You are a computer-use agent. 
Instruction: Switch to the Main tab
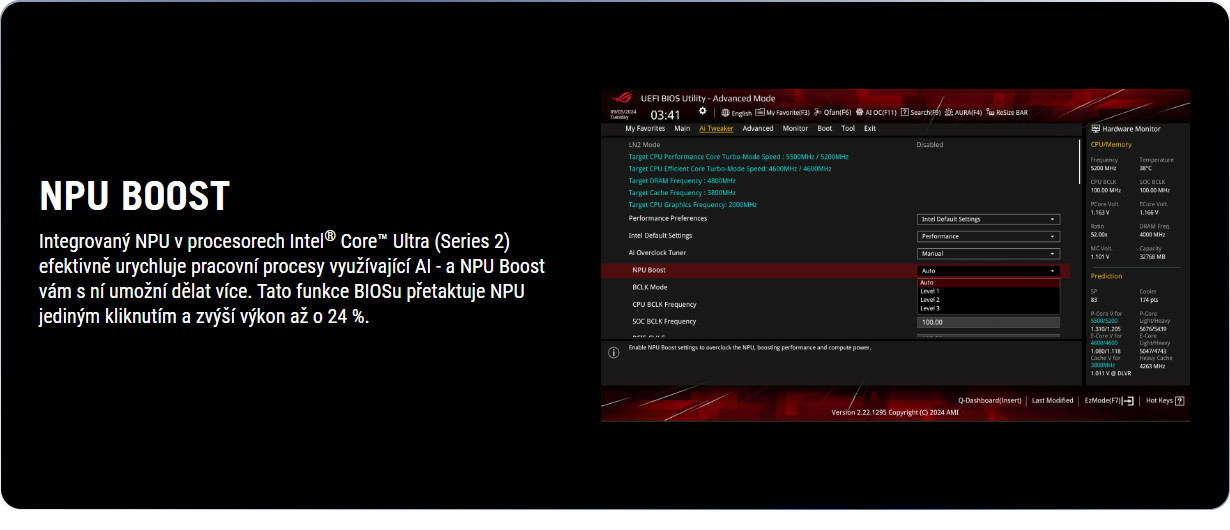(682, 128)
